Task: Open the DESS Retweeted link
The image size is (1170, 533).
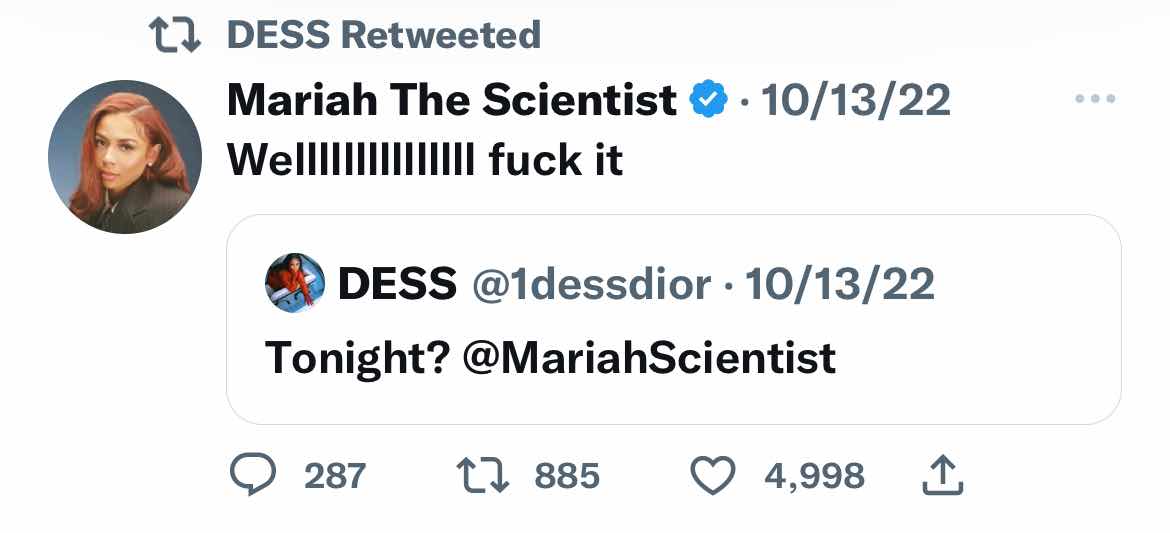Action: click(x=384, y=36)
